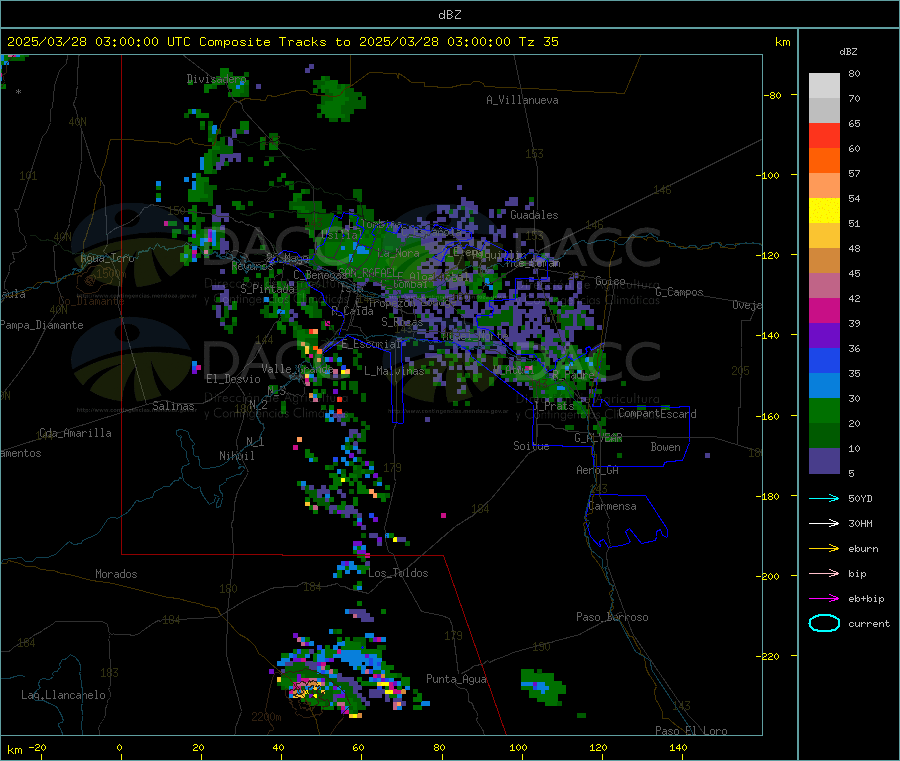Click the dBZ heading above the color scale
Screen dimensions: 900x761
(x=848, y=52)
